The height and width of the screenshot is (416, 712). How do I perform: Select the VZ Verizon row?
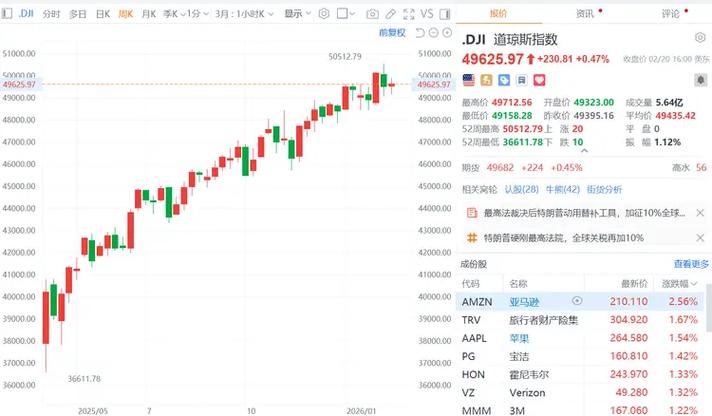coord(580,392)
